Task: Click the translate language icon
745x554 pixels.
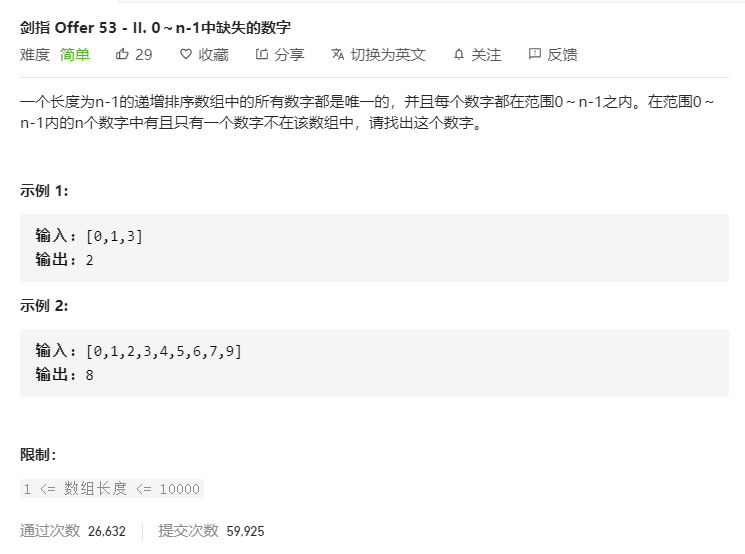Action: click(x=338, y=54)
